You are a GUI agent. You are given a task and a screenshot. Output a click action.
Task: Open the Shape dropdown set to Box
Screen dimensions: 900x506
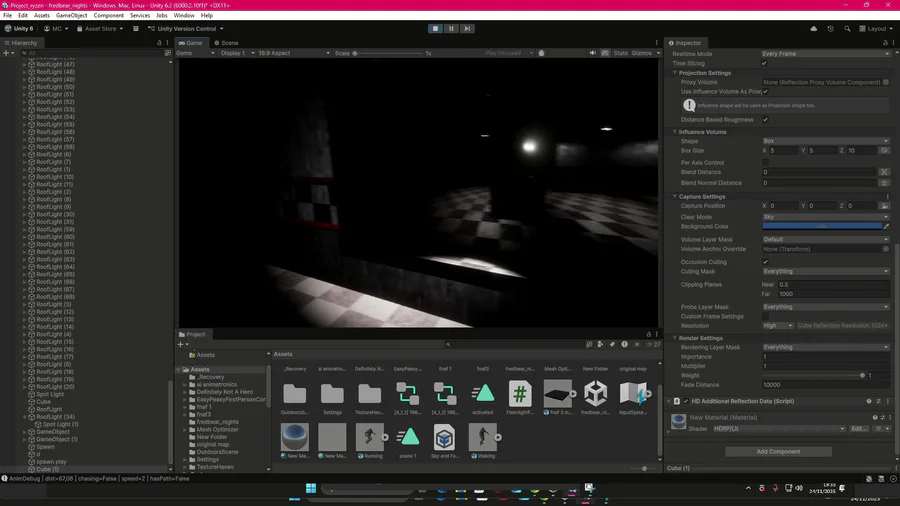pyautogui.click(x=825, y=141)
